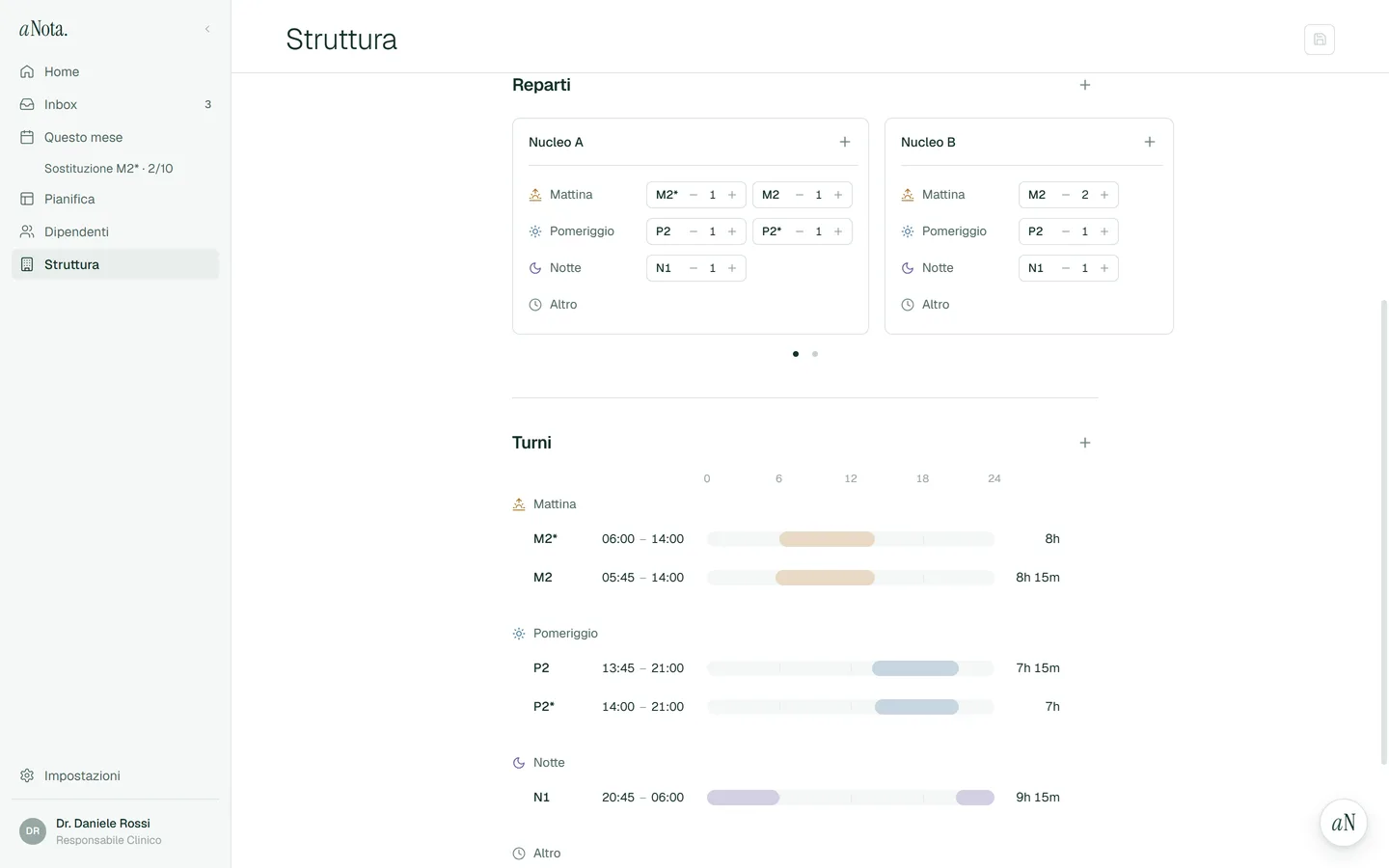1389x868 pixels.
Task: Open Impostazioni settings
Action: pos(115,775)
